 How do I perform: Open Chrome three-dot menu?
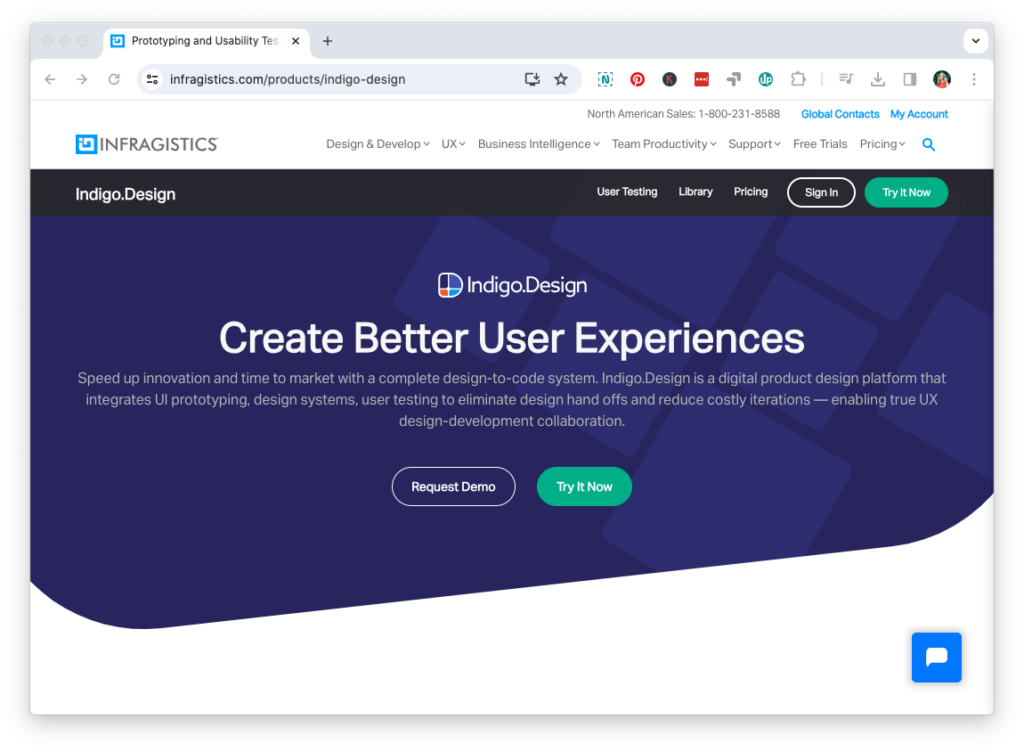point(974,79)
